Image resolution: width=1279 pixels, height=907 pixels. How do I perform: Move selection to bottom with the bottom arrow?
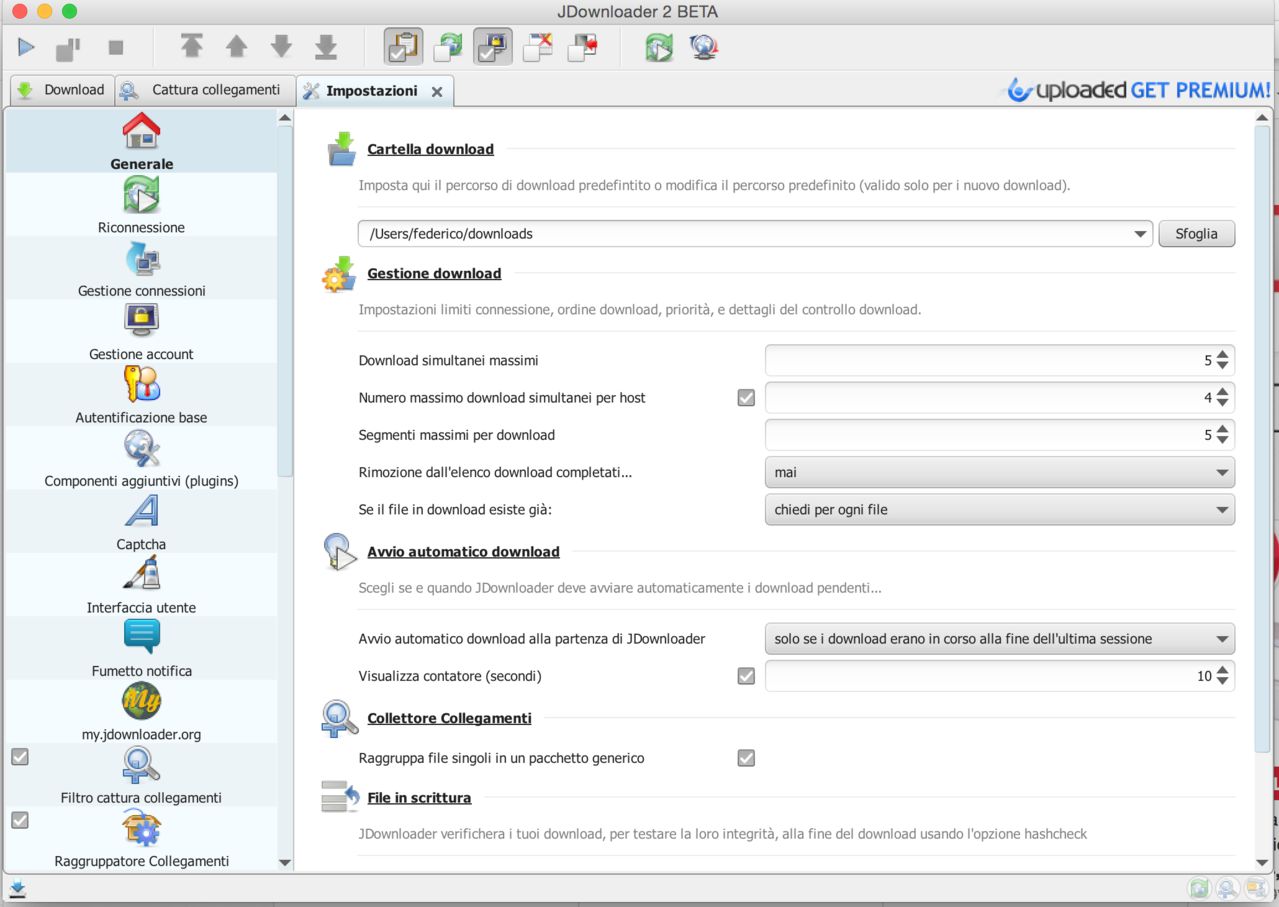click(x=326, y=46)
